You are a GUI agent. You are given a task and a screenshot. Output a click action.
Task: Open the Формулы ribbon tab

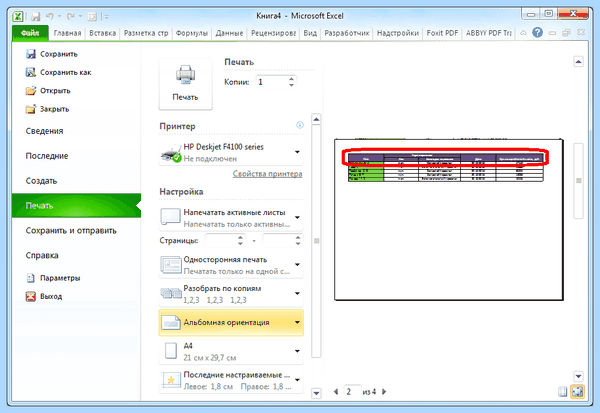pos(192,33)
